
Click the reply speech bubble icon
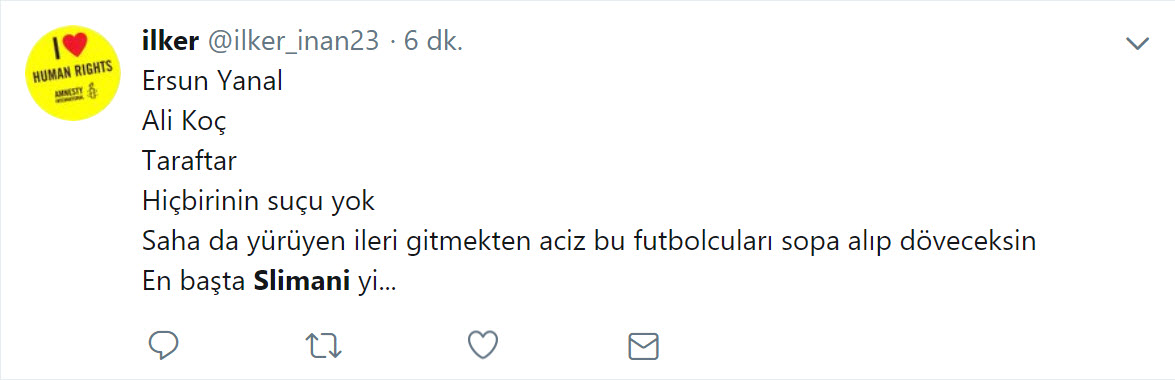[163, 346]
